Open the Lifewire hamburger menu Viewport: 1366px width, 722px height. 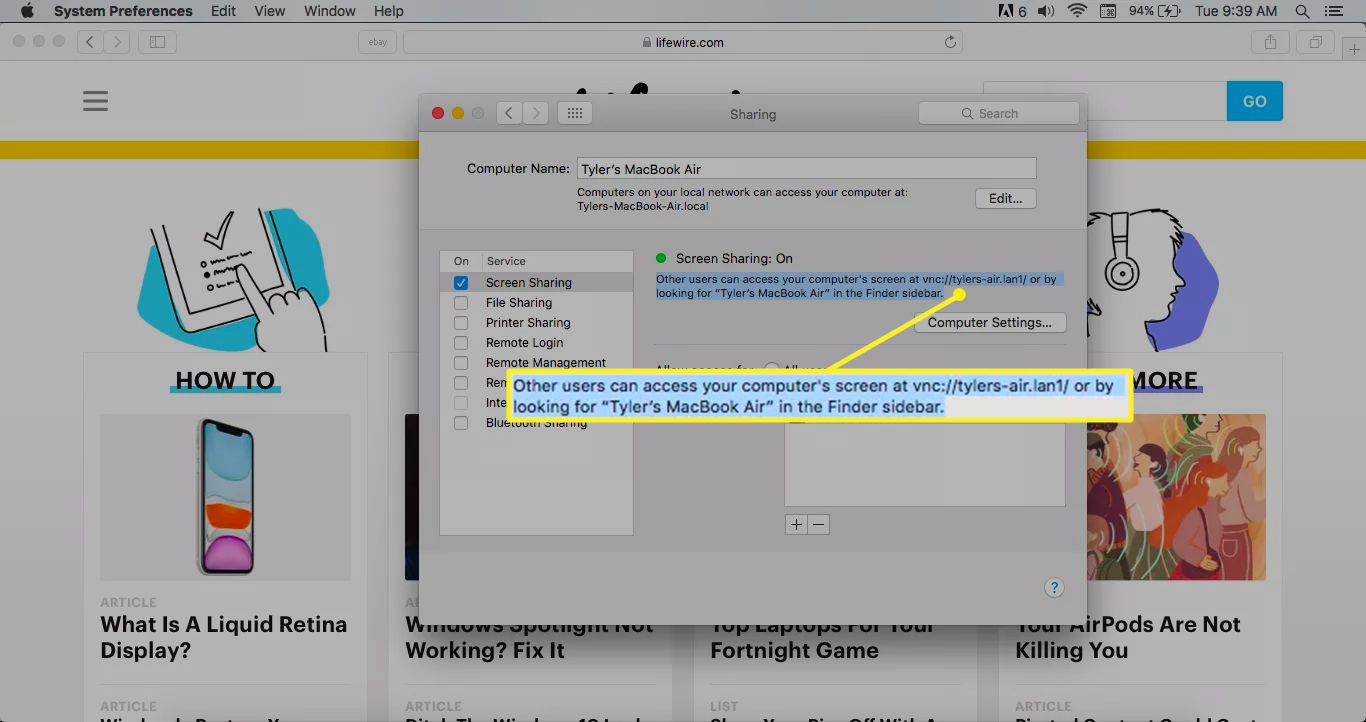pyautogui.click(x=95, y=101)
